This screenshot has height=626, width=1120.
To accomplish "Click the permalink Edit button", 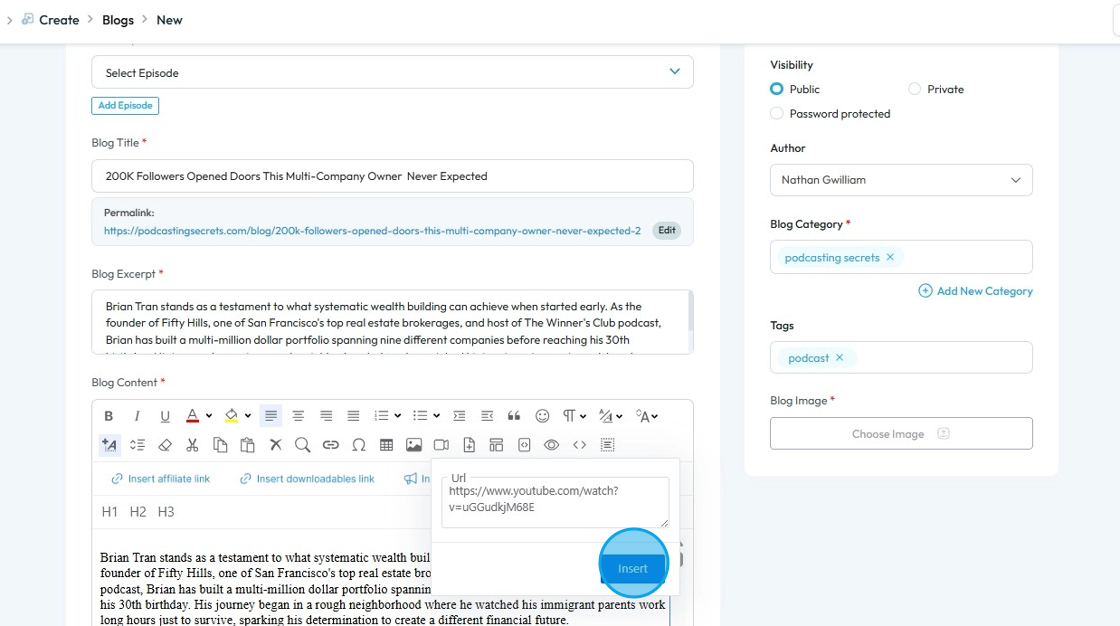I will [x=666, y=230].
